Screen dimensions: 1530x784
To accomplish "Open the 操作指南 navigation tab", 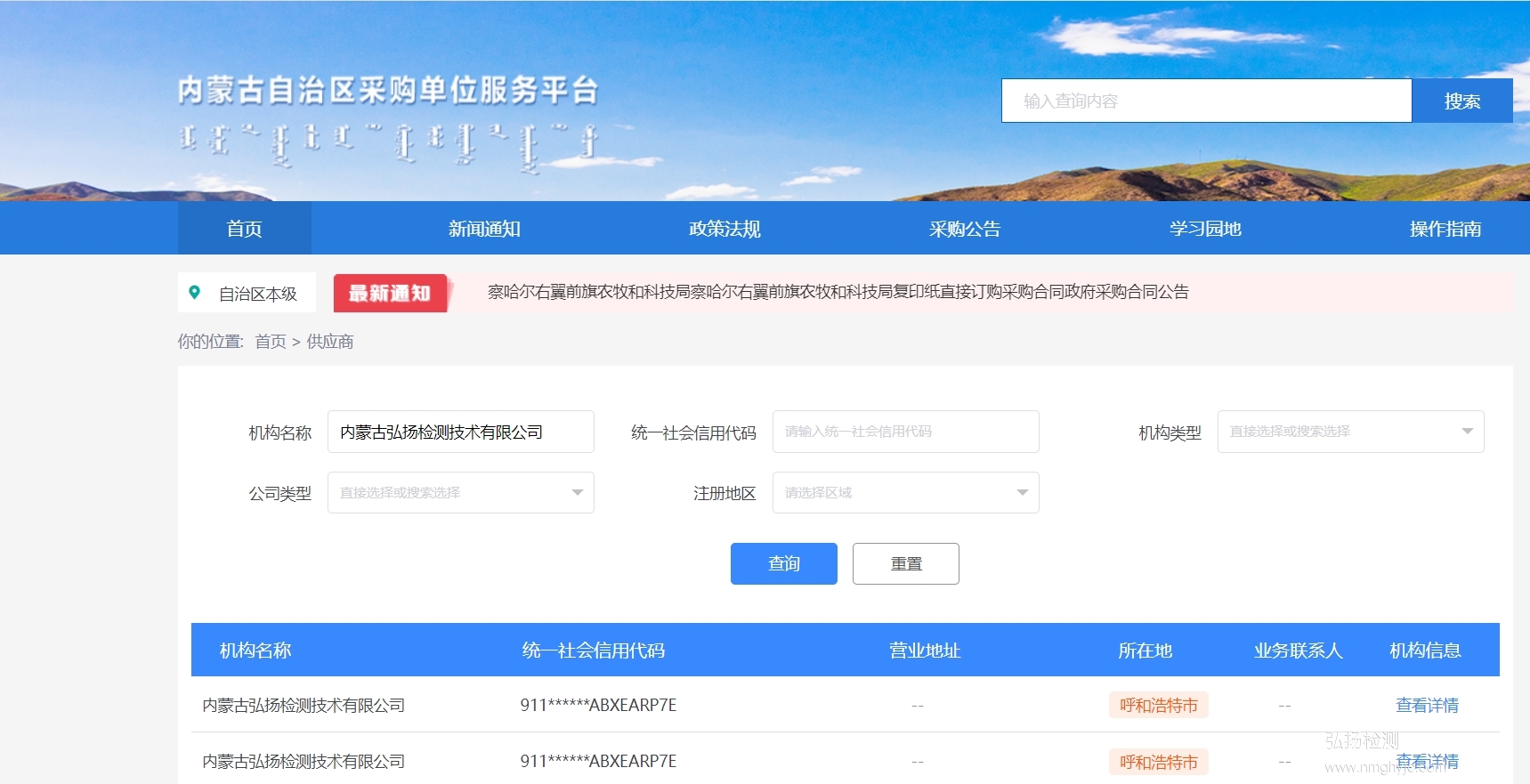I will click(1445, 229).
